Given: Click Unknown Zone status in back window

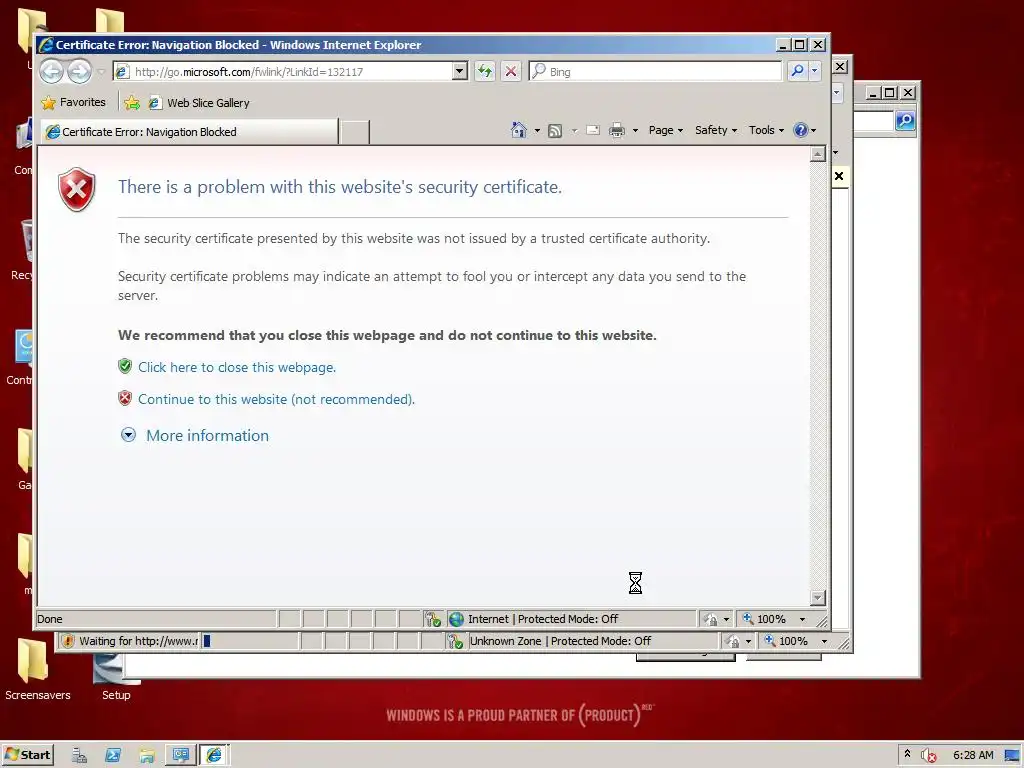Looking at the screenshot, I should [560, 641].
